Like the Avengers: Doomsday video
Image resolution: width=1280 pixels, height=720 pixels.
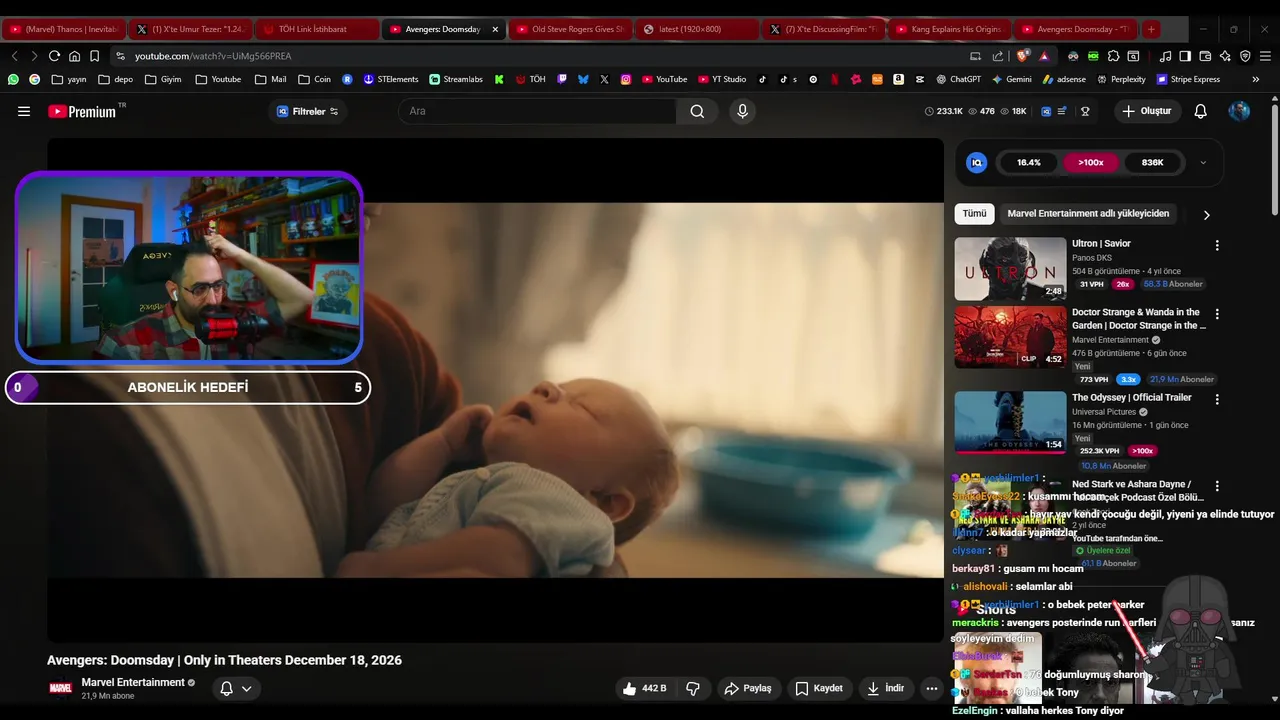point(644,688)
